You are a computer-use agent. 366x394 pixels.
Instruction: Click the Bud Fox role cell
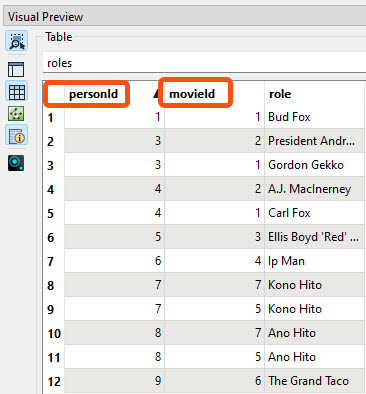point(314,117)
